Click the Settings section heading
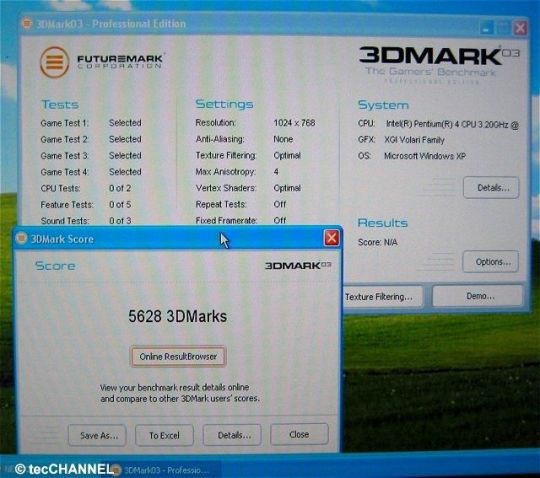The width and height of the screenshot is (540, 478). (224, 104)
